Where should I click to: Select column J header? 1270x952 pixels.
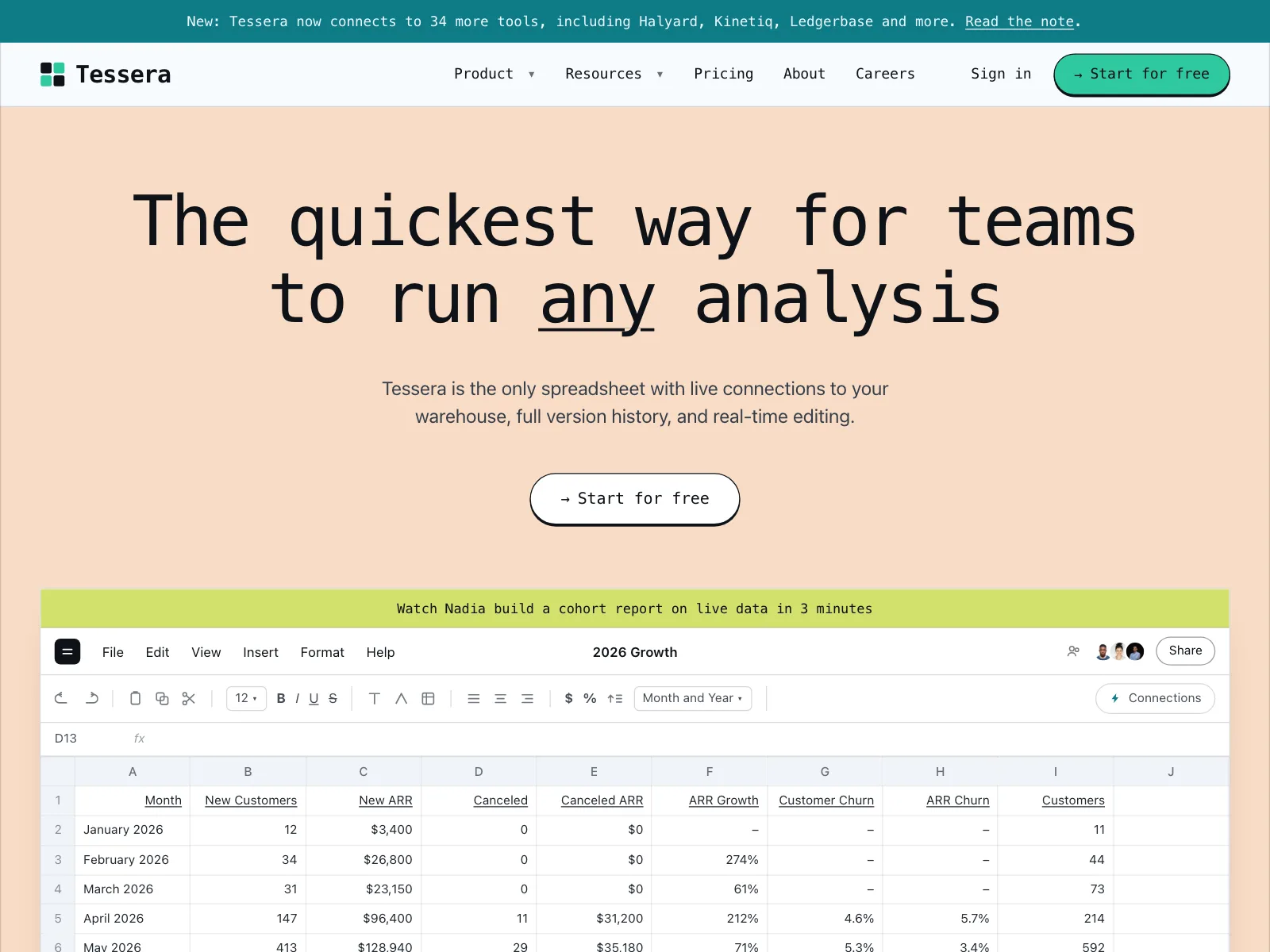pyautogui.click(x=1171, y=771)
